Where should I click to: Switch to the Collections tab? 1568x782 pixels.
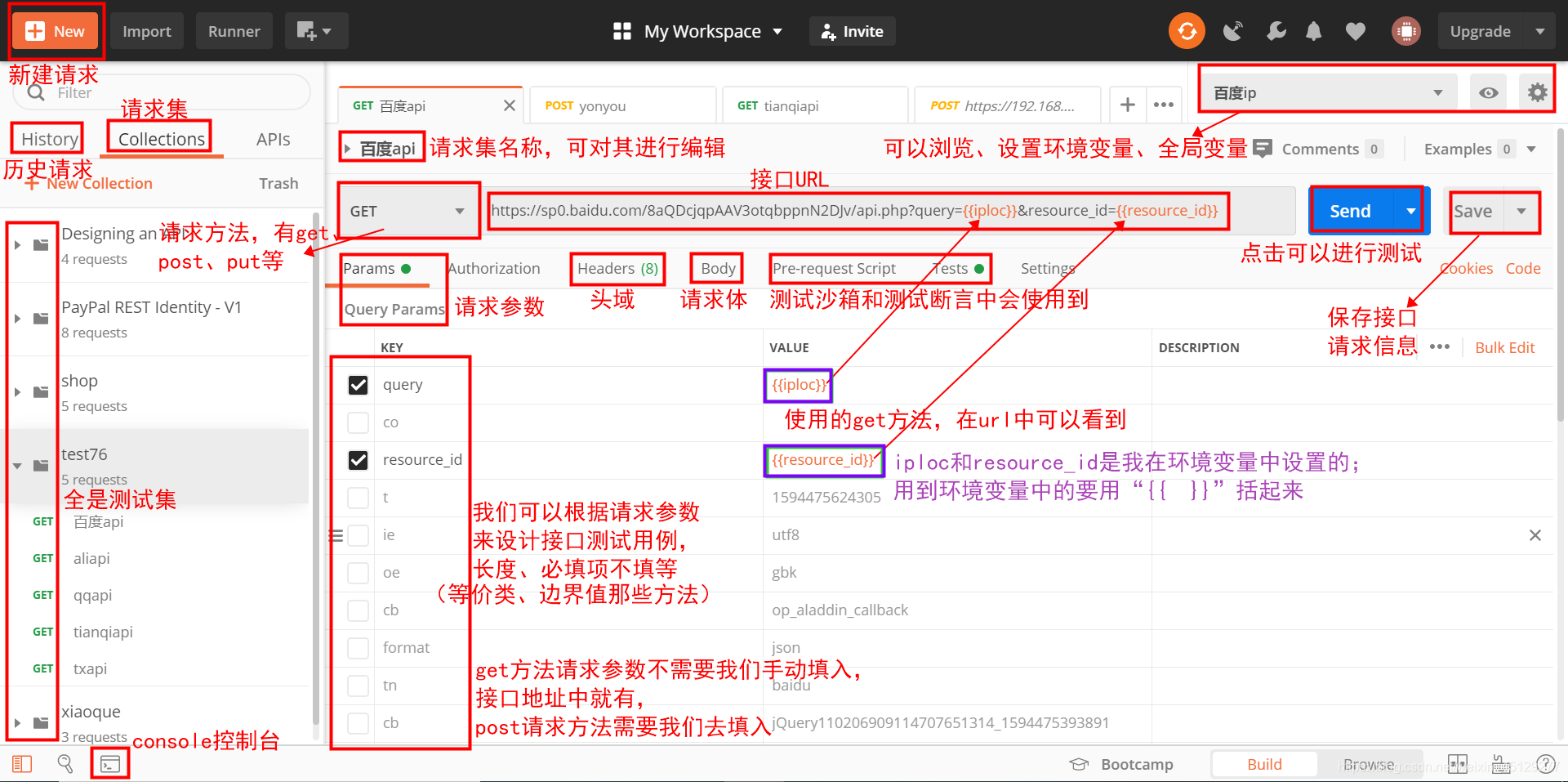161,139
